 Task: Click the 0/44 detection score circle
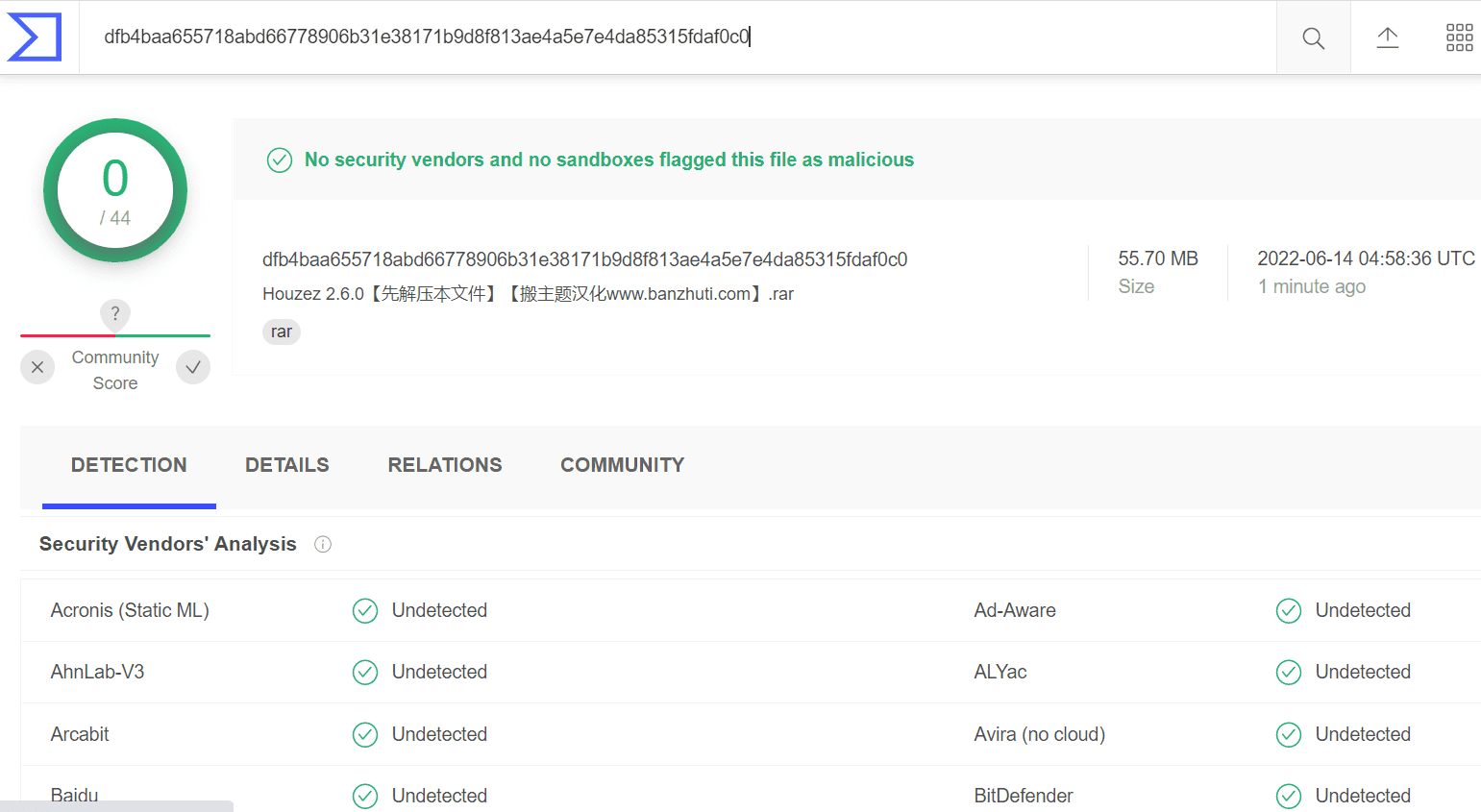pos(115,190)
